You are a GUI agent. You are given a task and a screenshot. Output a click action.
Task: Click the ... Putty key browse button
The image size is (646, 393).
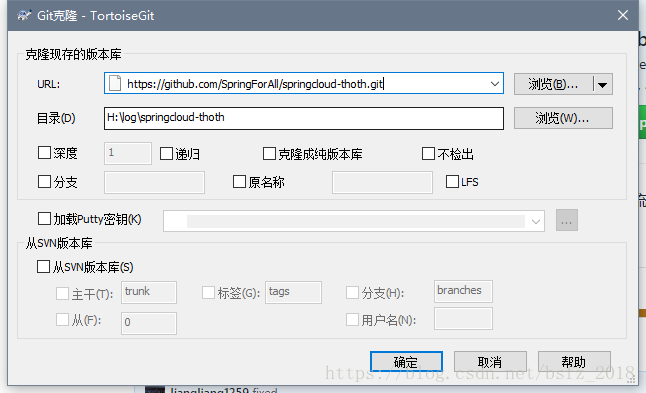566,220
